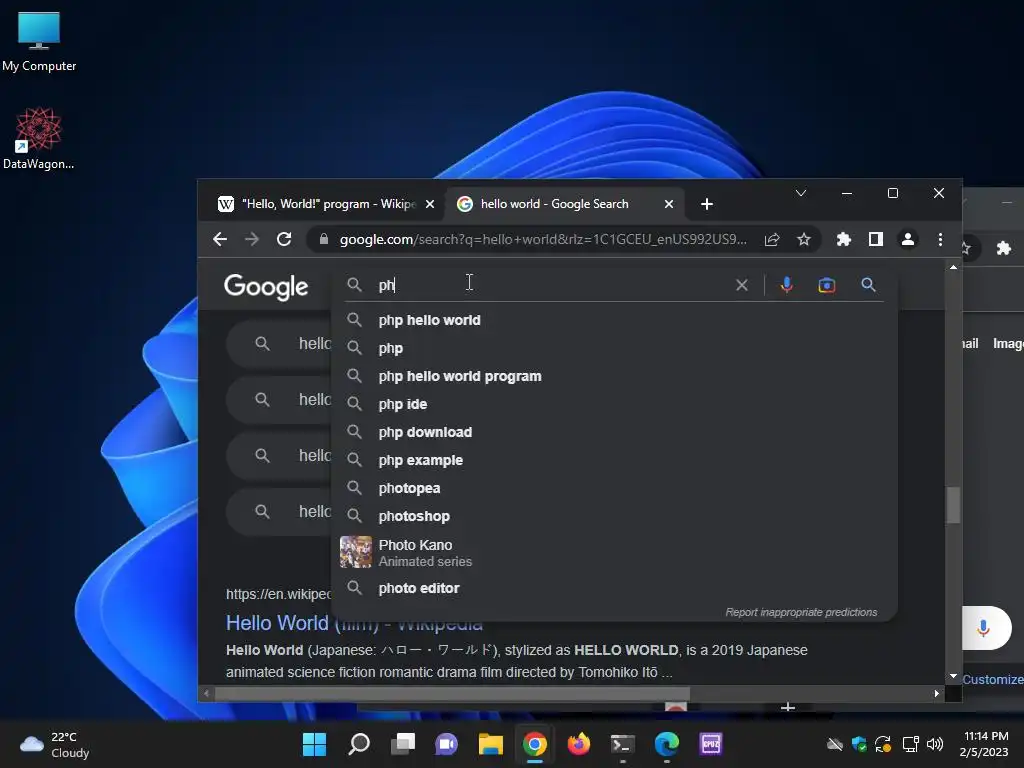This screenshot has height=768, width=1024.
Task: Click Report inappropriate predictions
Action: [x=801, y=613]
